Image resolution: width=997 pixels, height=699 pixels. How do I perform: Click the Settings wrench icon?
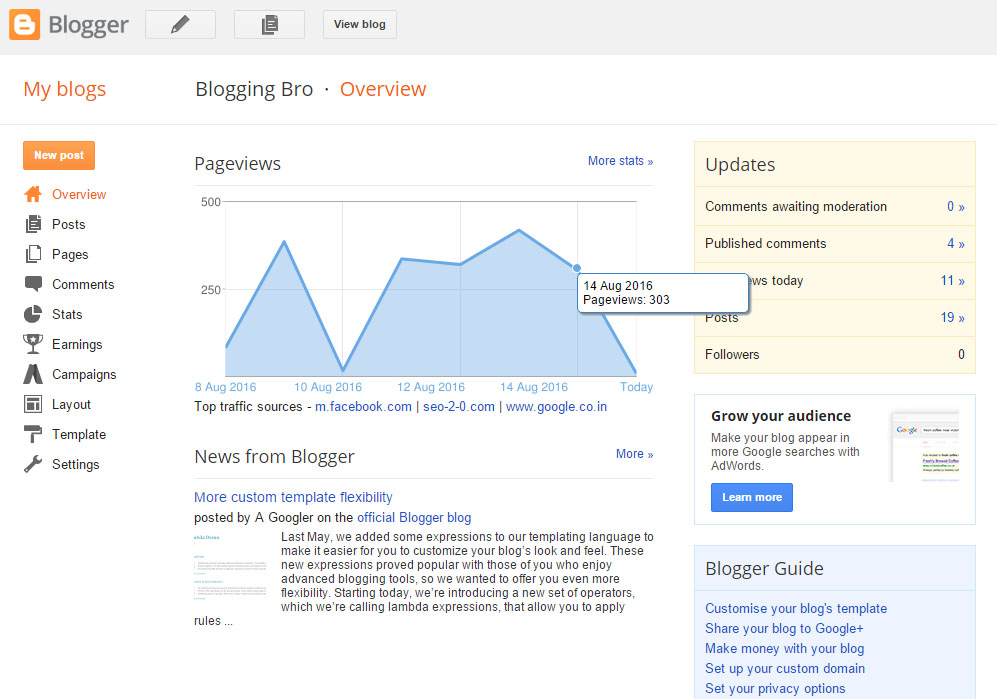coord(33,464)
